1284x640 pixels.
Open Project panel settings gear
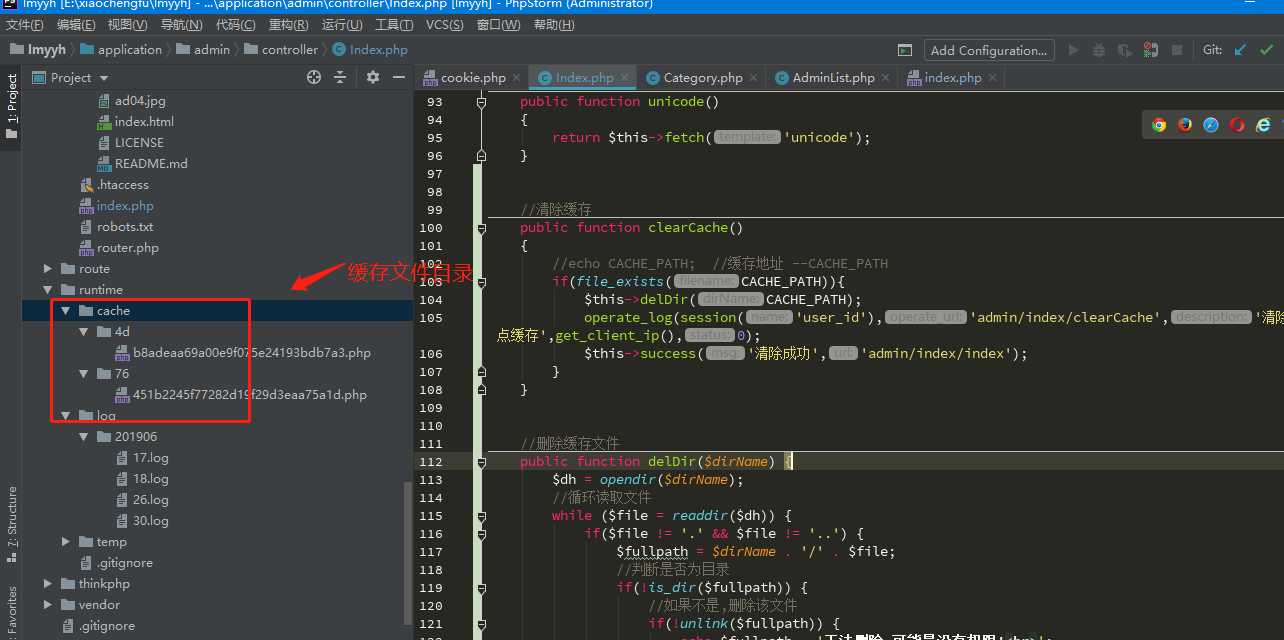pyautogui.click(x=373, y=77)
